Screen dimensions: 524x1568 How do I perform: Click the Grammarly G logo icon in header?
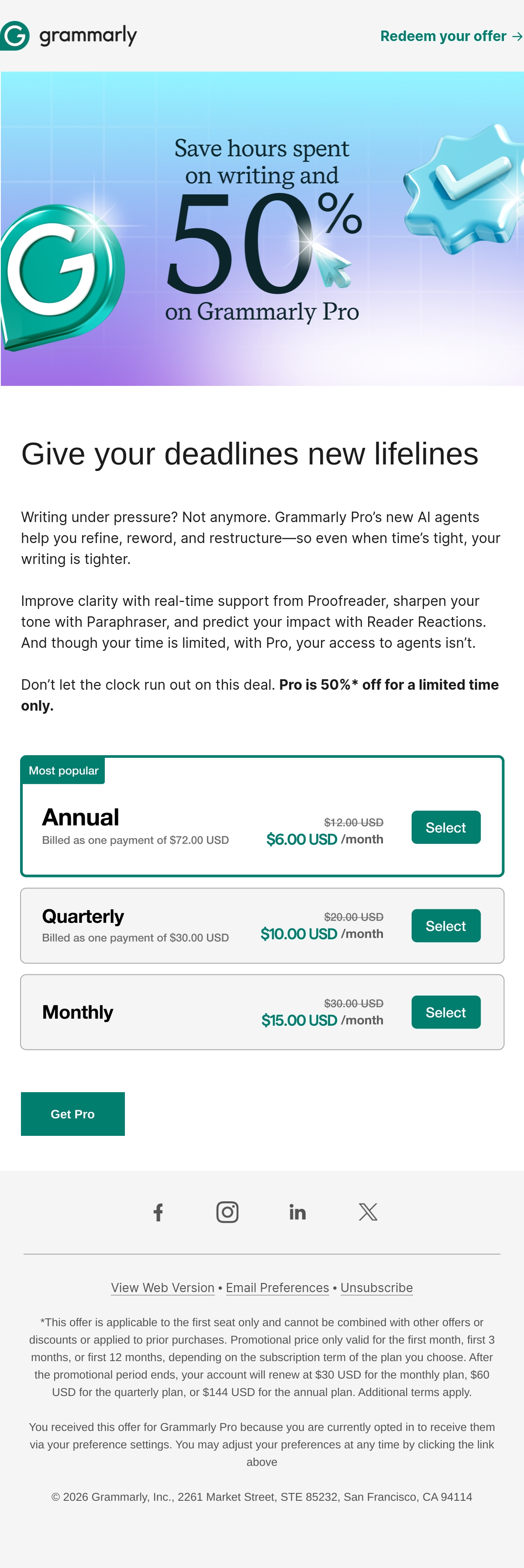tap(14, 36)
